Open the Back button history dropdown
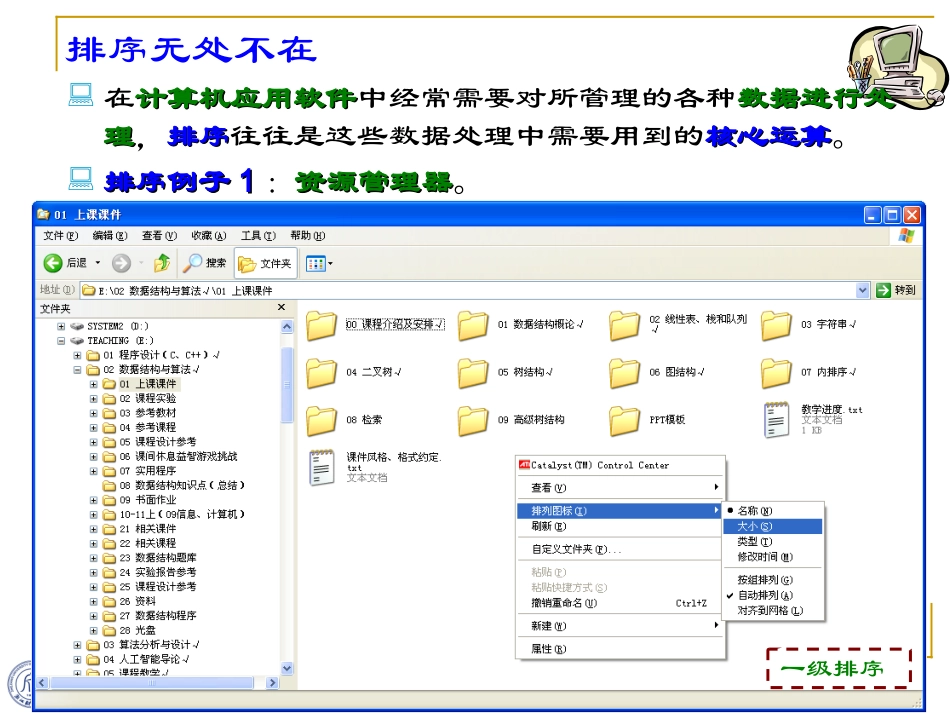 click(97, 263)
